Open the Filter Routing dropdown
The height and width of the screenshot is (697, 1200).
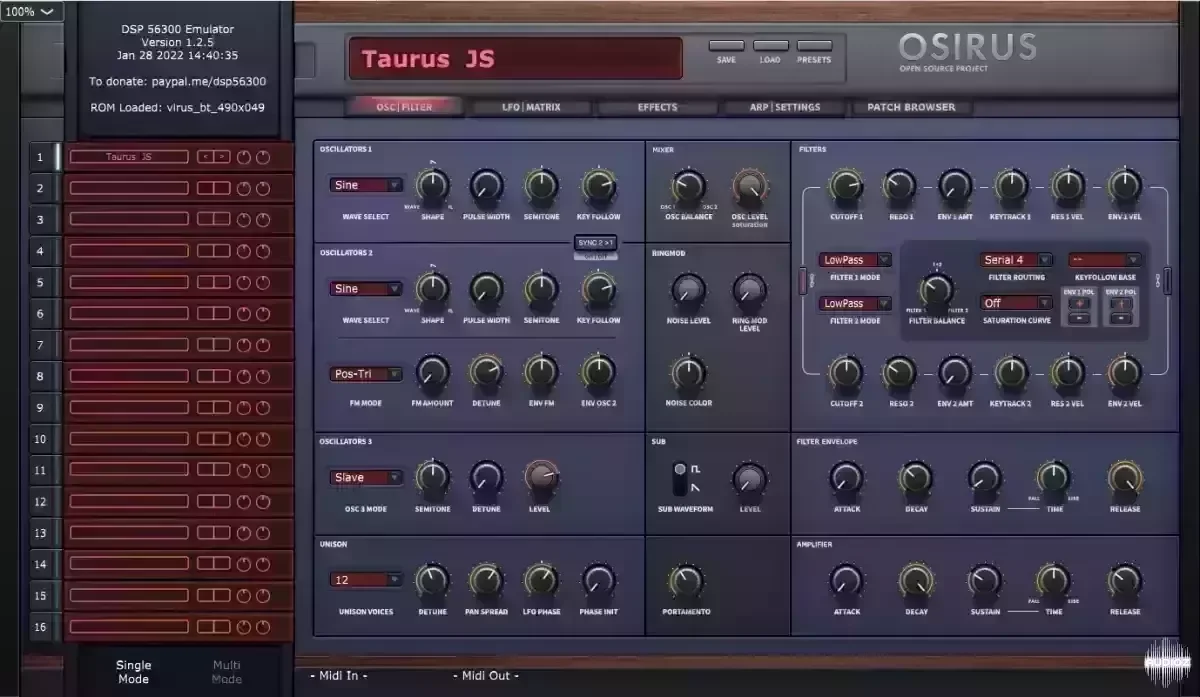click(1017, 260)
